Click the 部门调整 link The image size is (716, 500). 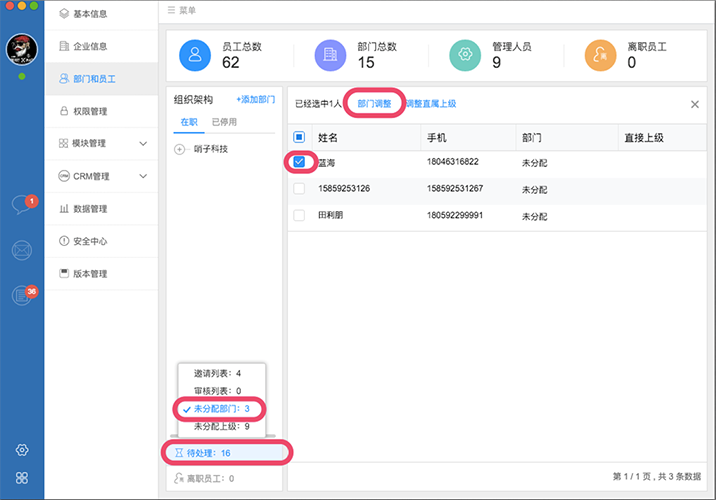click(375, 103)
